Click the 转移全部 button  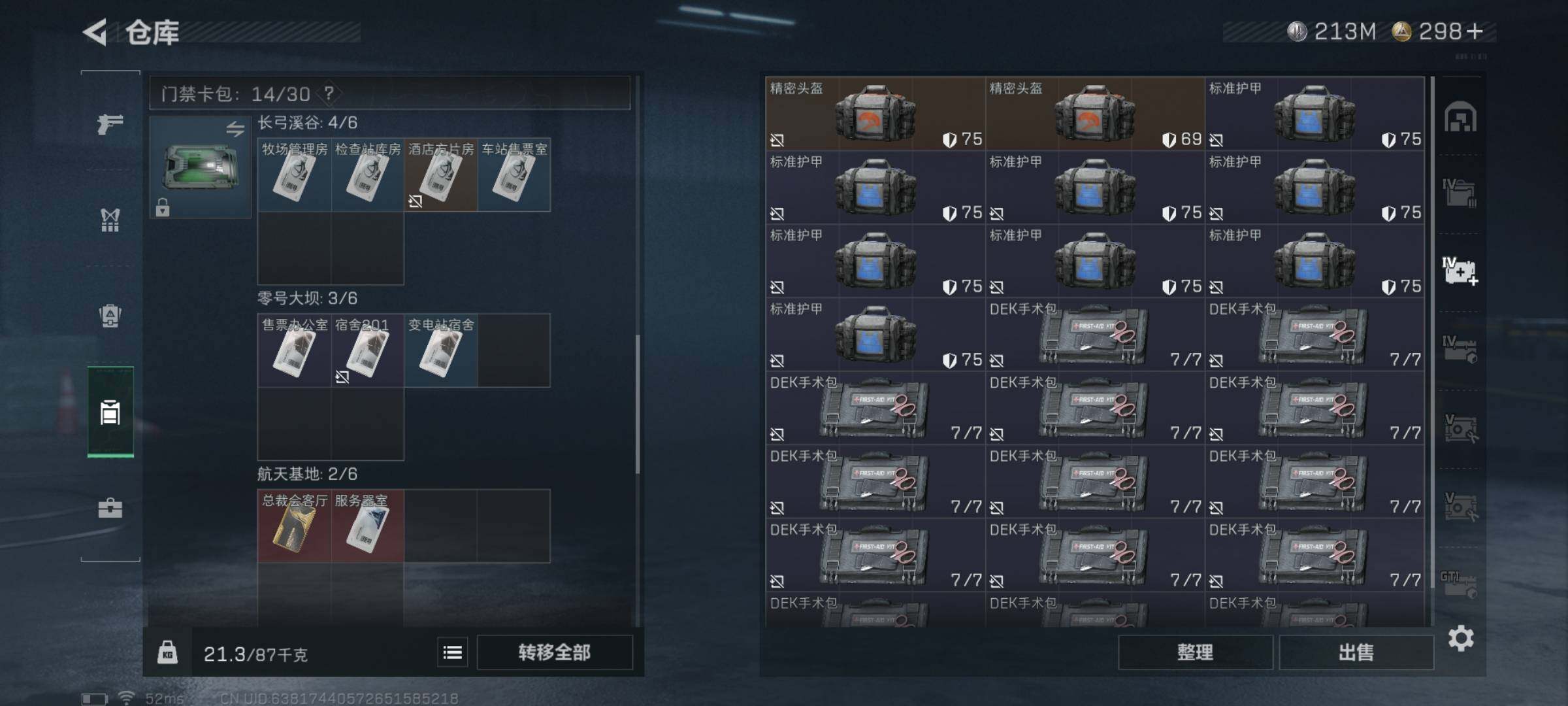(x=555, y=652)
